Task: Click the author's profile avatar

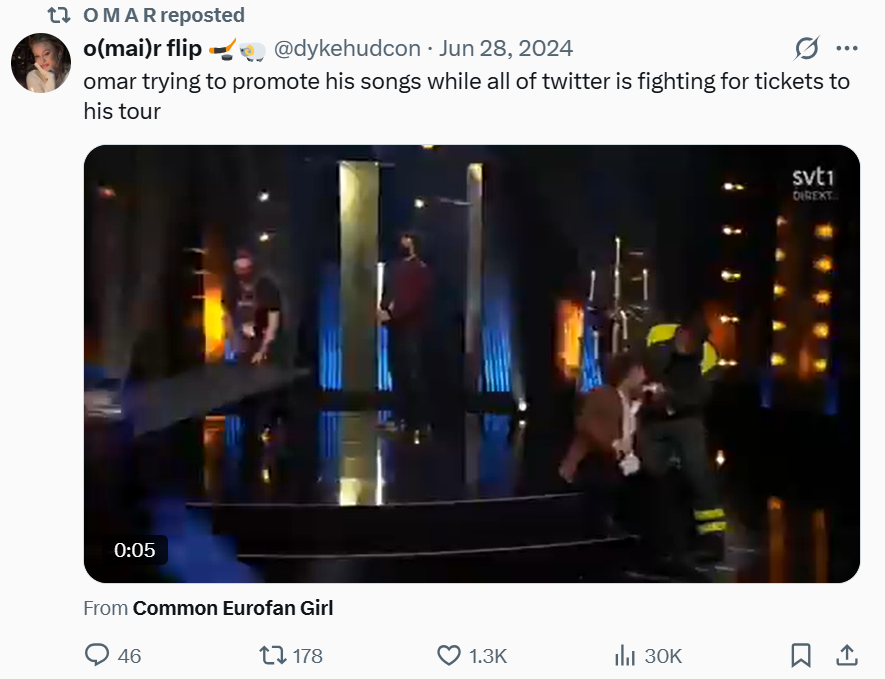Action: coord(41,63)
